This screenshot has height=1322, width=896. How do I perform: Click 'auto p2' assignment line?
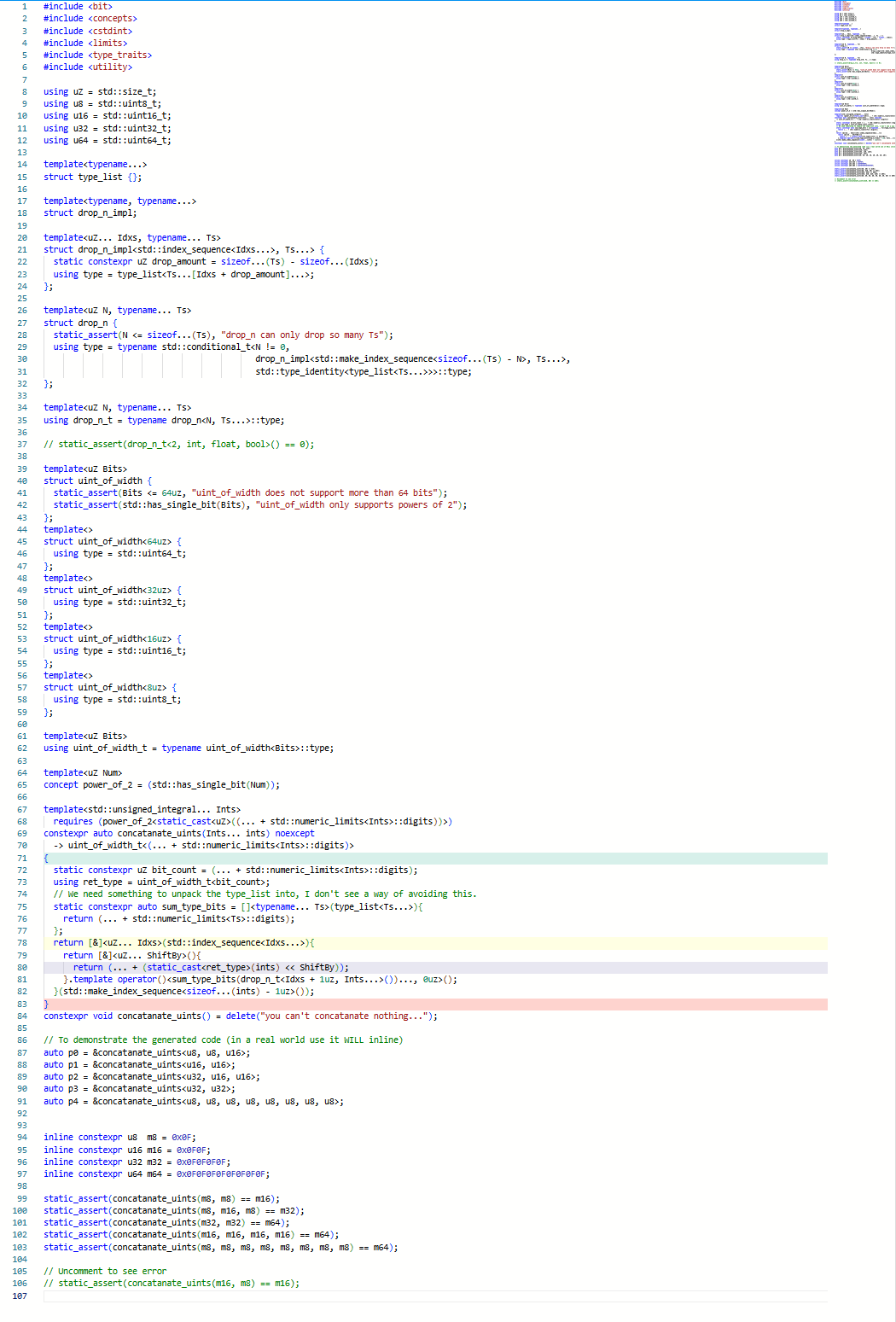[x=152, y=1077]
